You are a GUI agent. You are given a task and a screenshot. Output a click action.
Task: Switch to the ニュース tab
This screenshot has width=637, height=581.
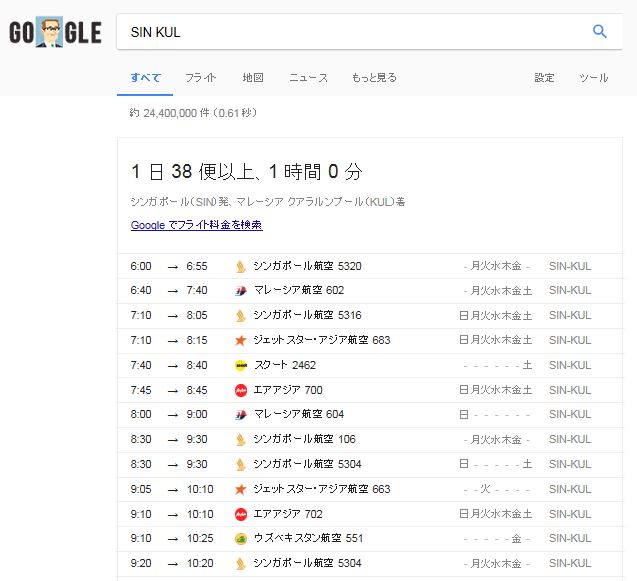[x=308, y=77]
